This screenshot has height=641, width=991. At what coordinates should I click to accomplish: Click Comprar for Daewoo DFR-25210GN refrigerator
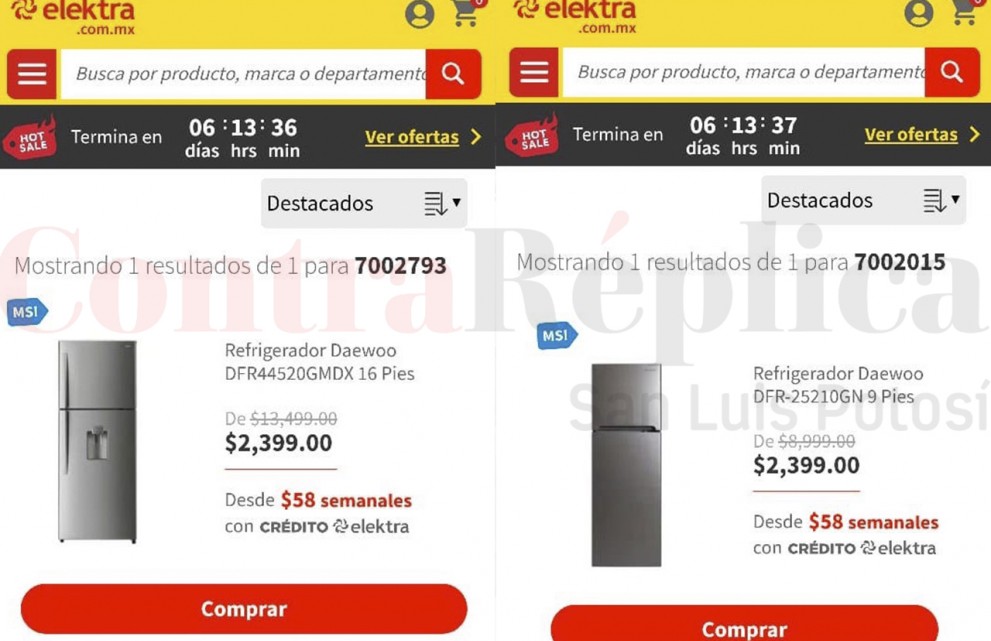[x=745, y=625]
